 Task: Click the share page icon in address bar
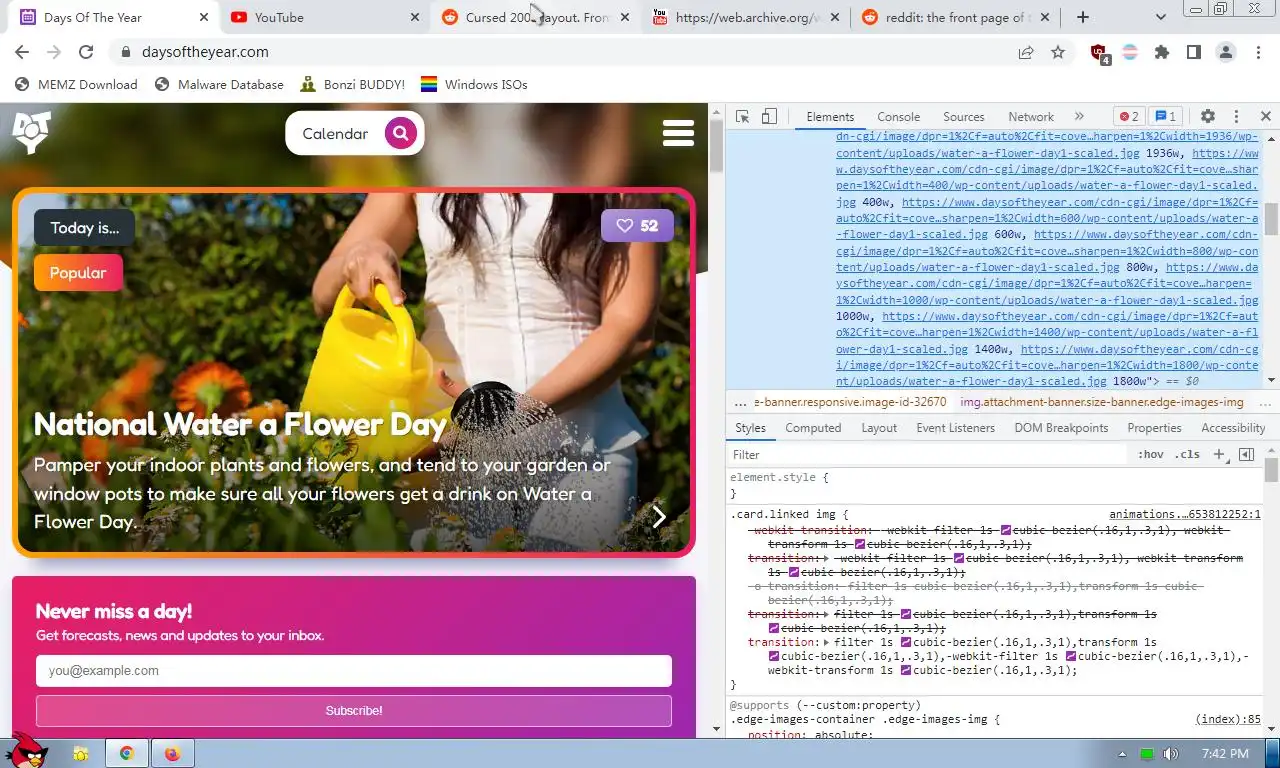pos(1026,52)
